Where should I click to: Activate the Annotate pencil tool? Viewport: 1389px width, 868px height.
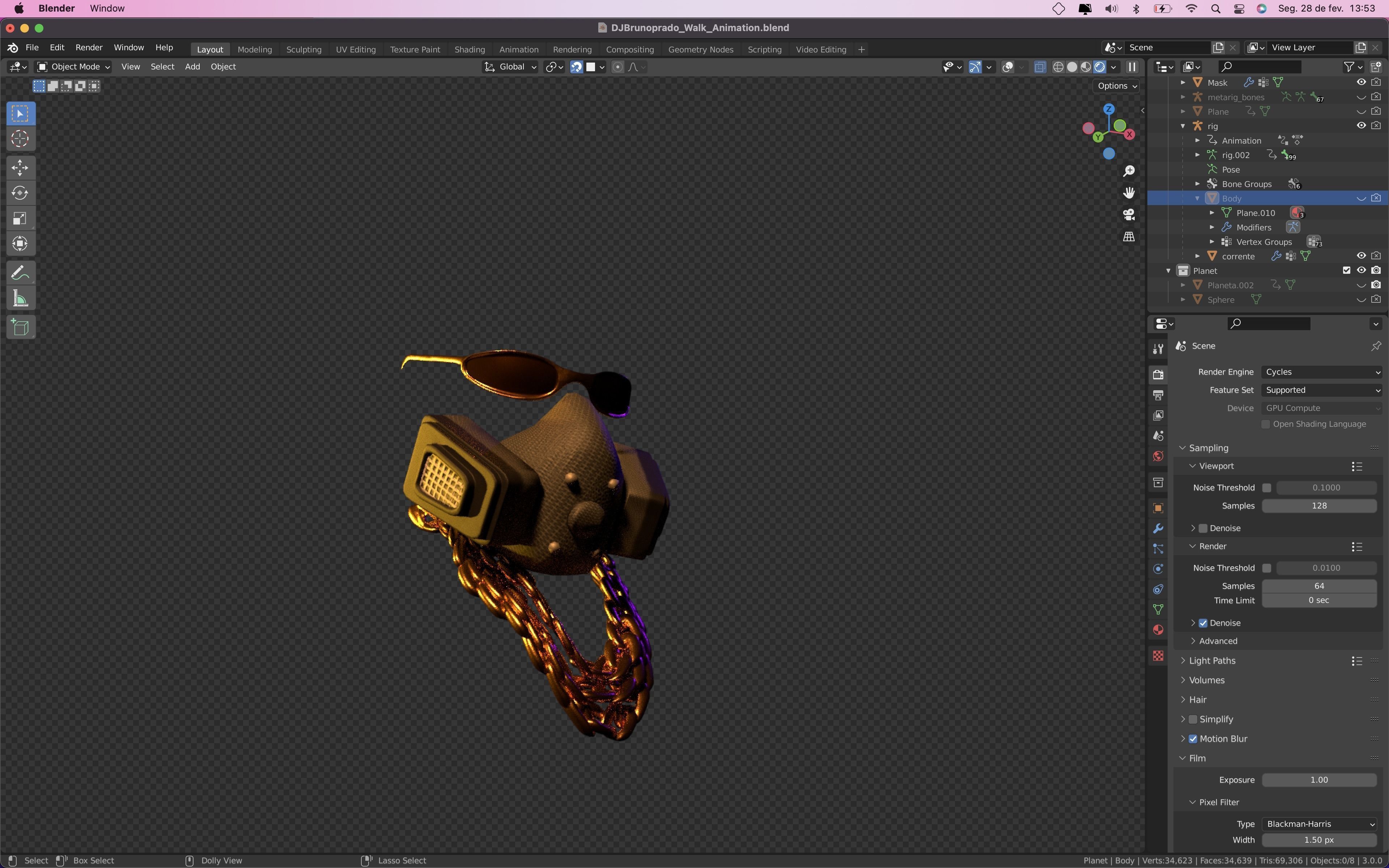[20, 273]
